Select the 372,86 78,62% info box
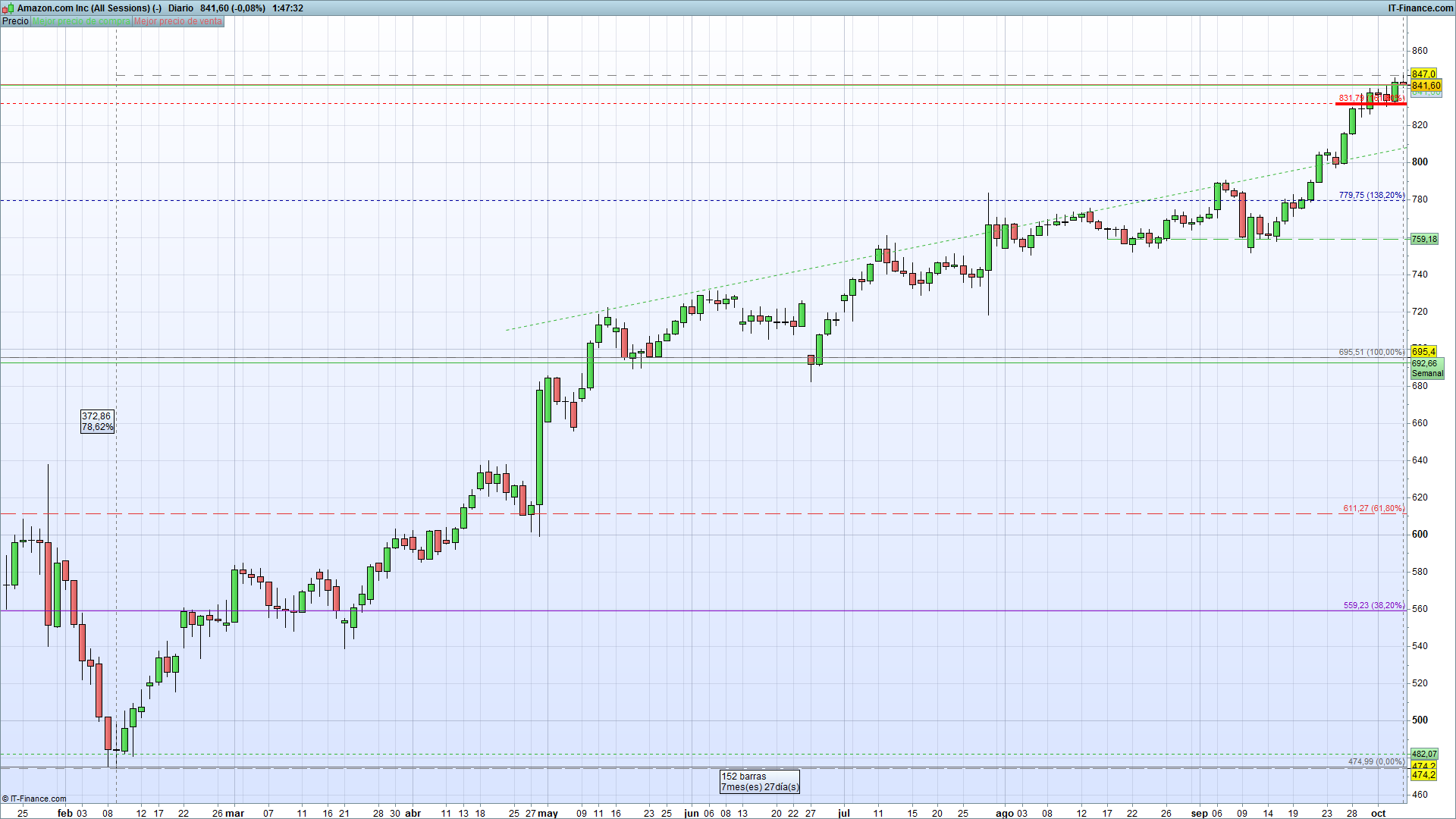Screen dimensions: 1456x819 (97, 422)
